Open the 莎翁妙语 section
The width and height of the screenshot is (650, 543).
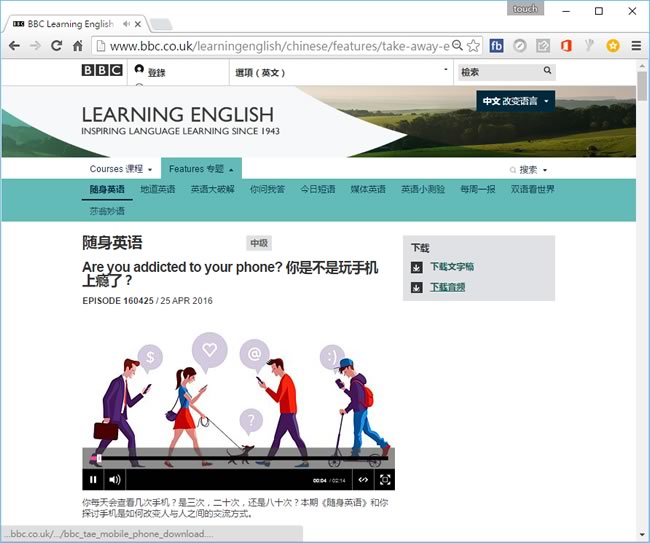point(107,211)
